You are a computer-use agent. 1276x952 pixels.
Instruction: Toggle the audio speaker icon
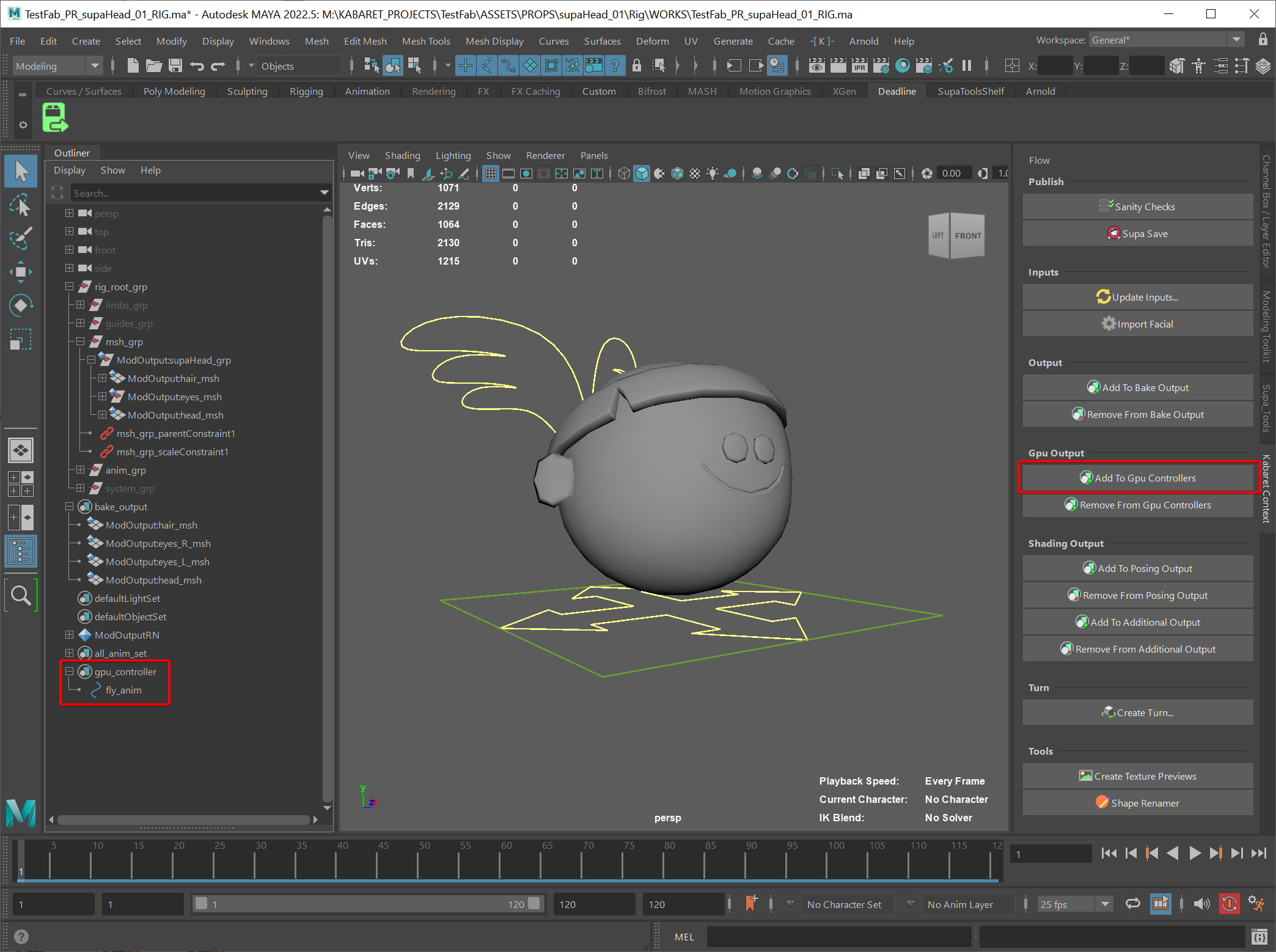tap(1201, 904)
